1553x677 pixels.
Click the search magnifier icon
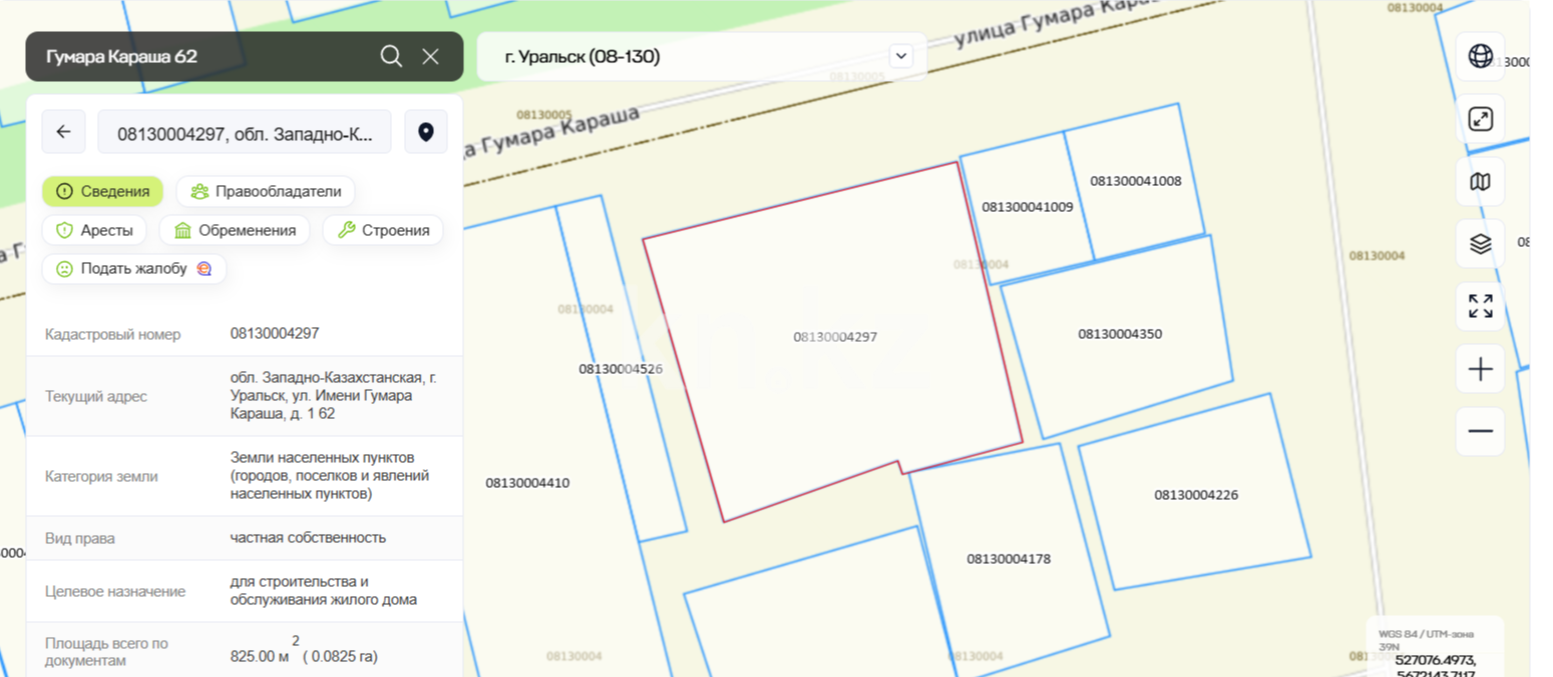pos(390,56)
